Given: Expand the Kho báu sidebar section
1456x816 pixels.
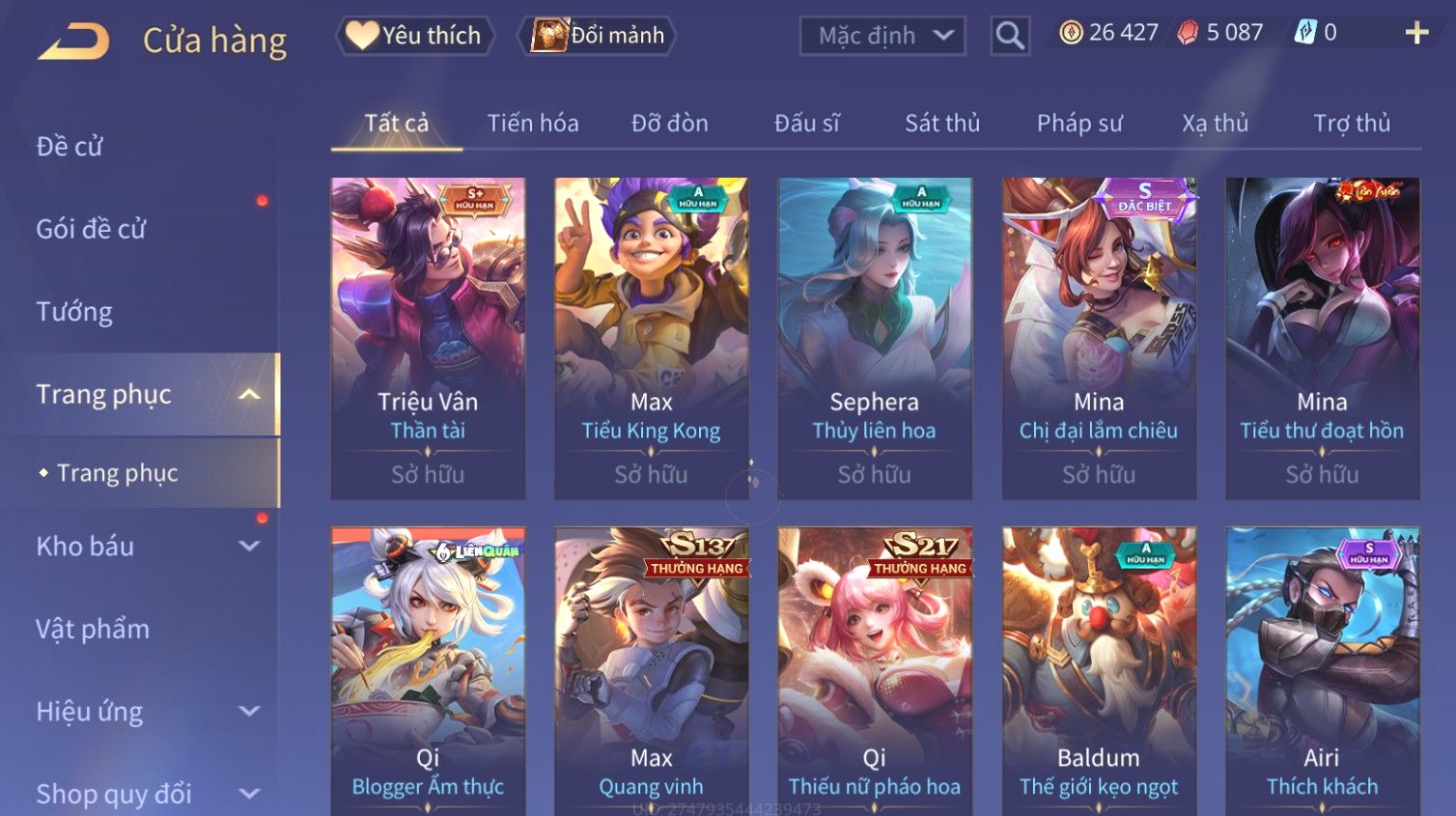Looking at the screenshot, I should 249,546.
